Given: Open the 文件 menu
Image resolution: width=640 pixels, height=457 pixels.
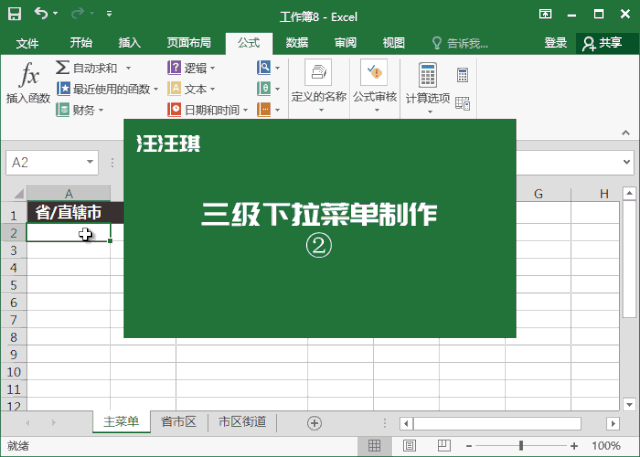Looking at the screenshot, I should click(x=27, y=43).
